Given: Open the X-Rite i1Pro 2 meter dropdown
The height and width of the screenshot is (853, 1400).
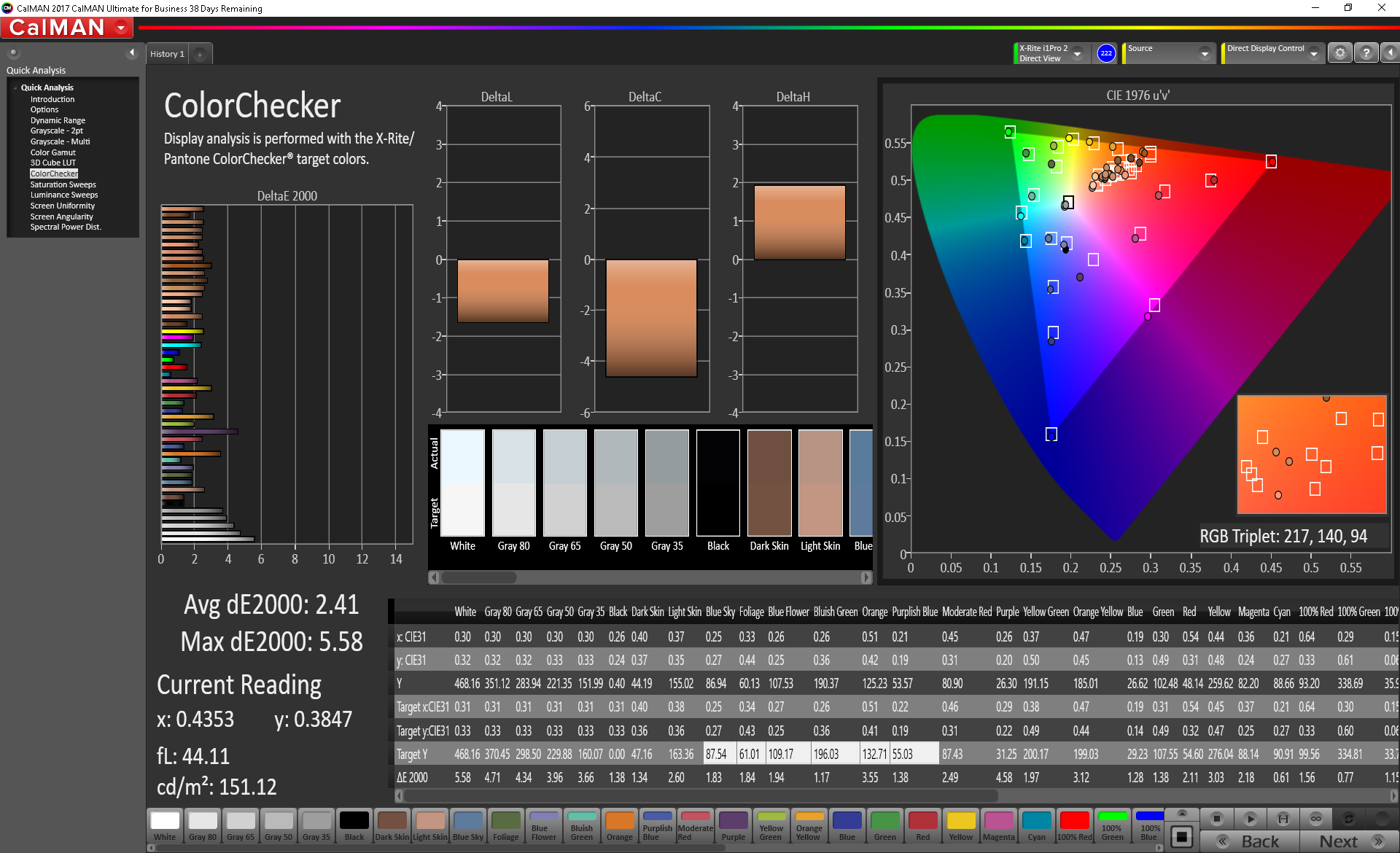Looking at the screenshot, I should tap(1077, 54).
